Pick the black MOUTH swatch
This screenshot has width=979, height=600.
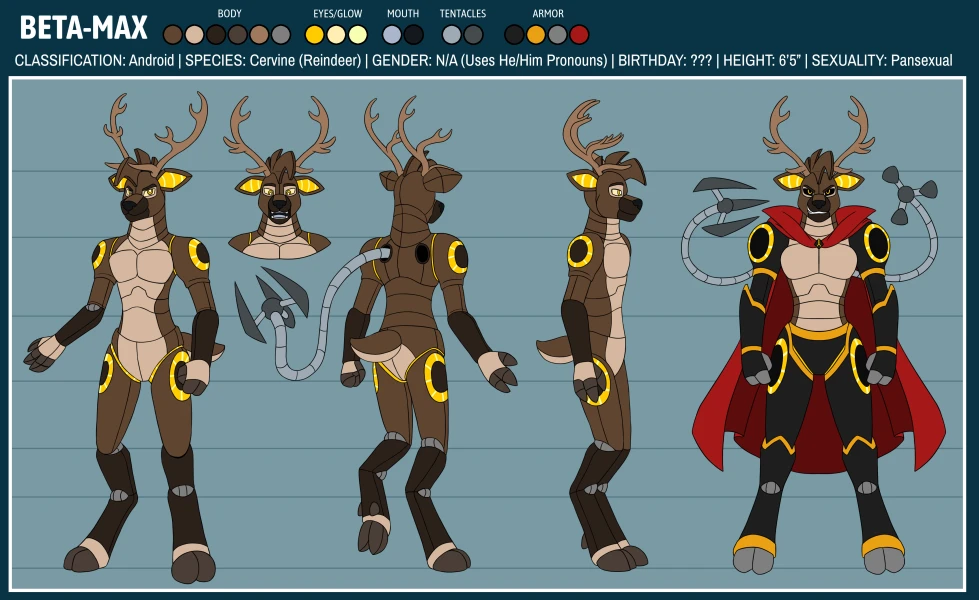(x=413, y=34)
